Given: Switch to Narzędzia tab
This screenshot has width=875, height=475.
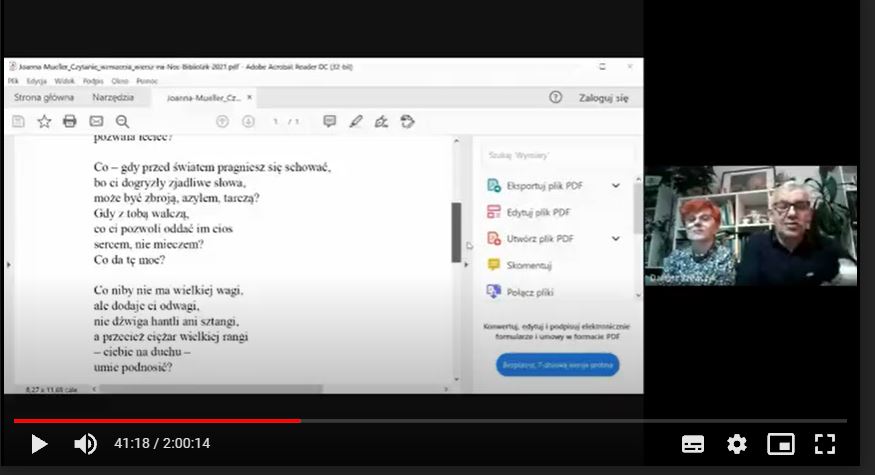Looking at the screenshot, I should pos(113,98).
